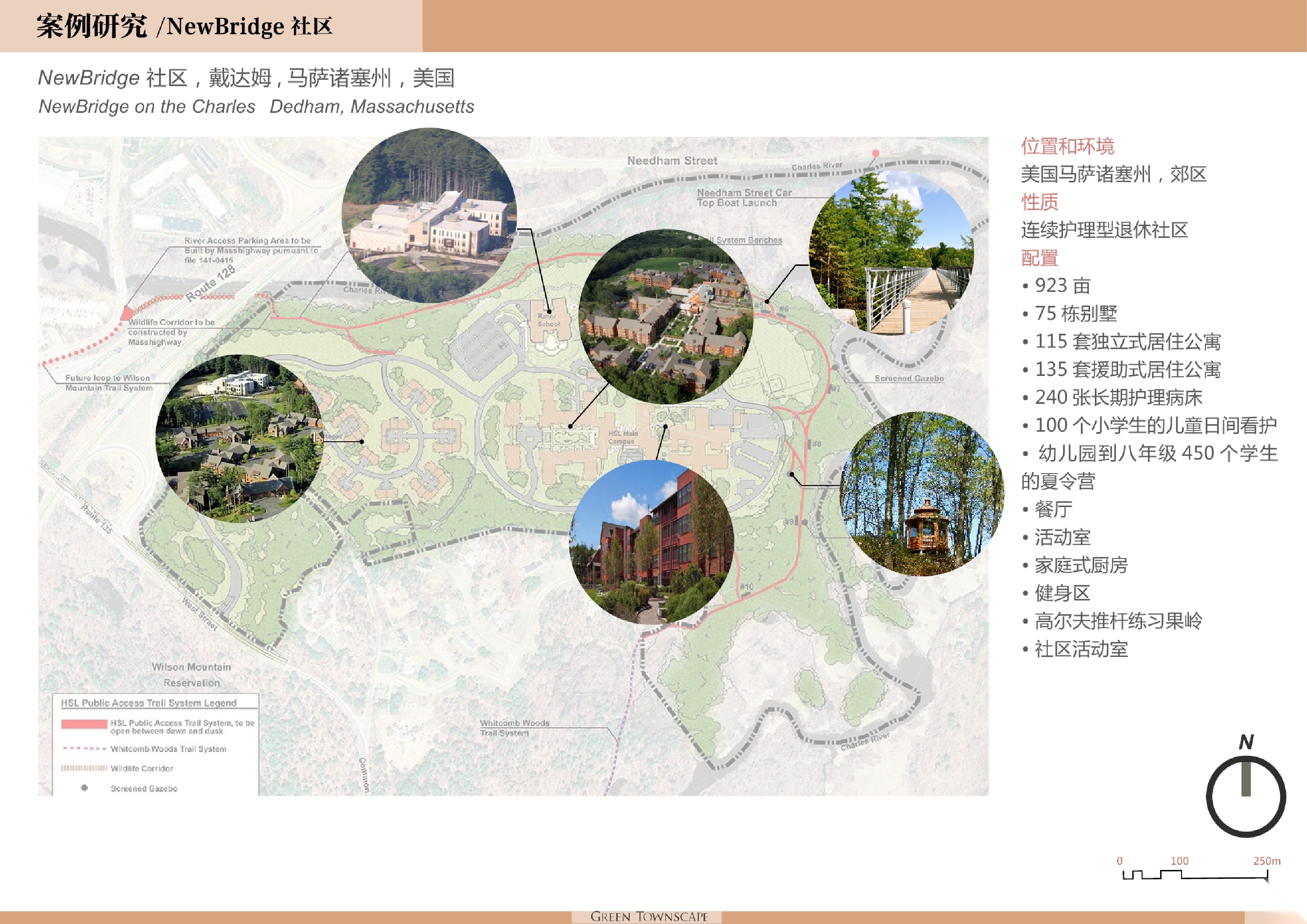
Task: Click the aerial photo of brick campus
Action: pos(665,317)
